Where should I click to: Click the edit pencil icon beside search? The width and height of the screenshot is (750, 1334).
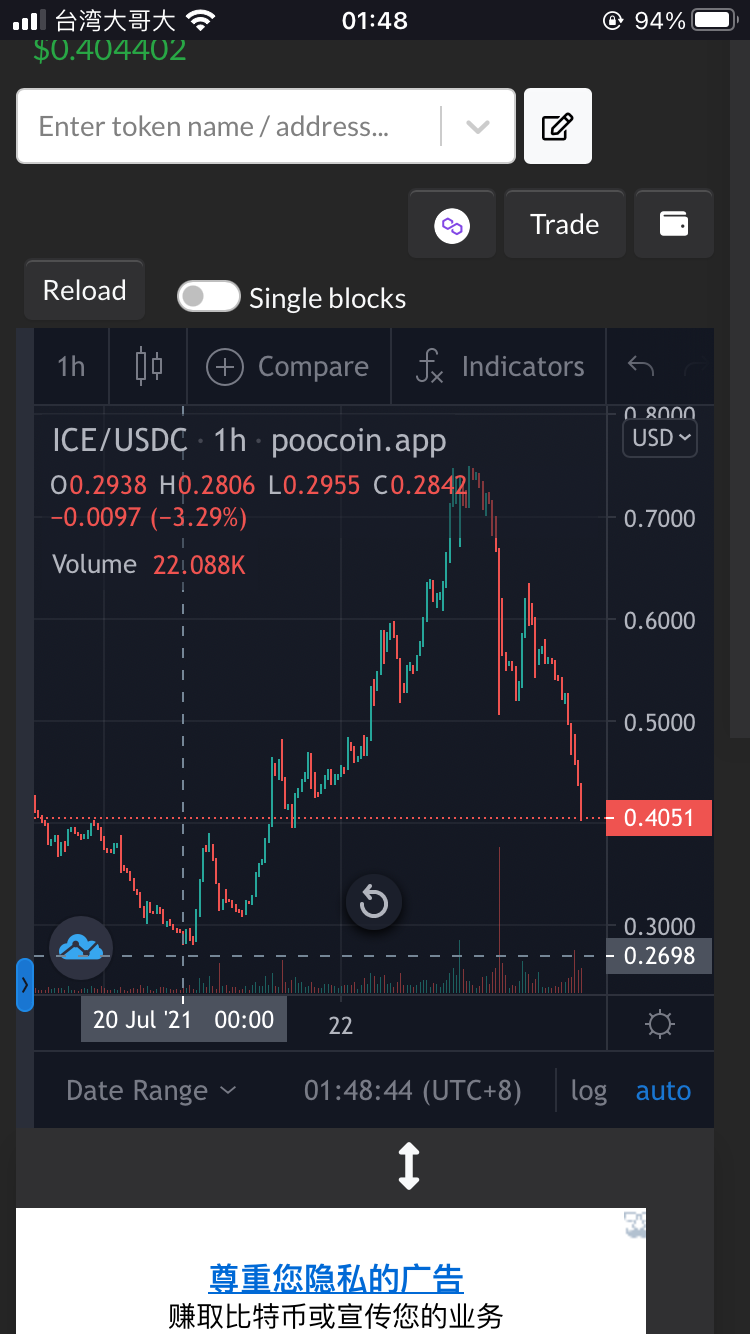(x=558, y=126)
